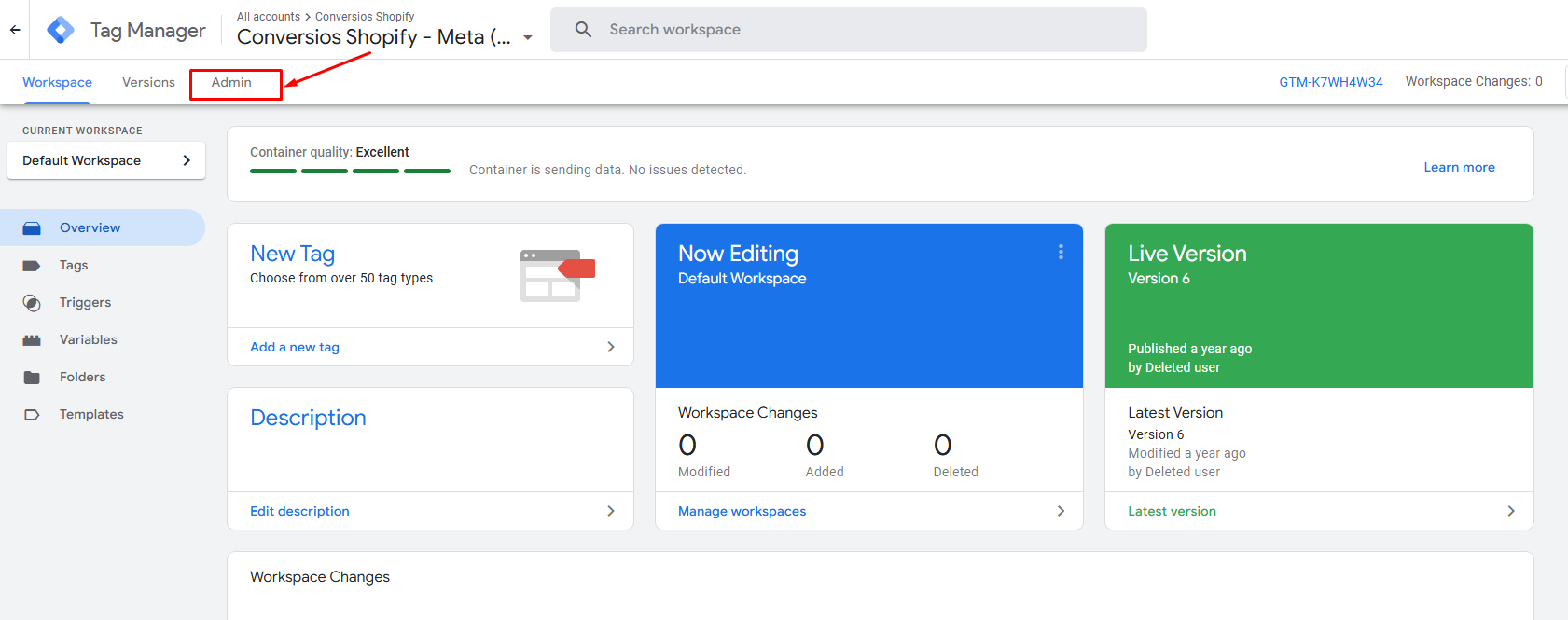Viewport: 1568px width, 620px height.
Task: Click the Deleted count value
Action: click(x=943, y=446)
